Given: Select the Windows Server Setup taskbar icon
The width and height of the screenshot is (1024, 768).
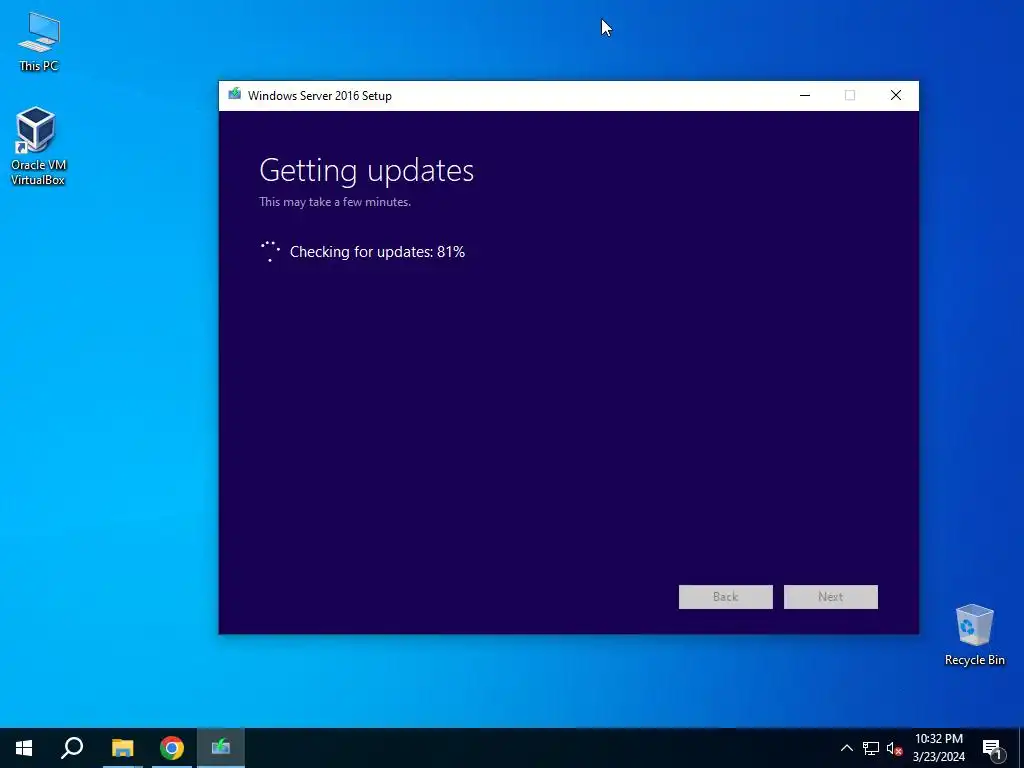Looking at the screenshot, I should (221, 748).
